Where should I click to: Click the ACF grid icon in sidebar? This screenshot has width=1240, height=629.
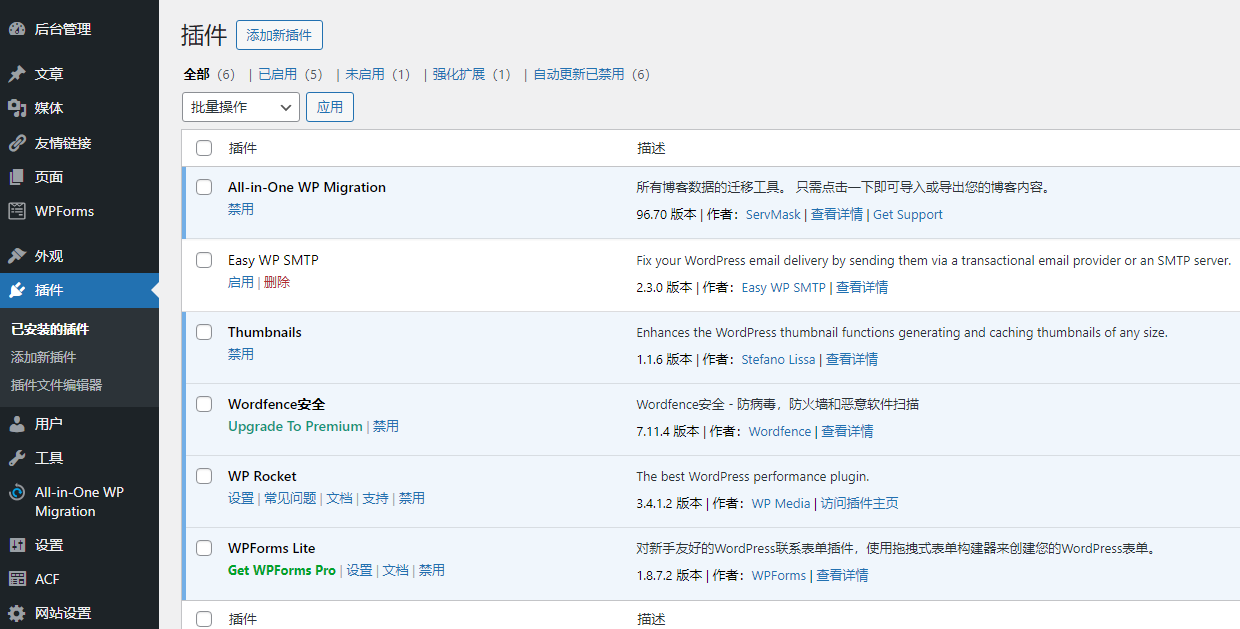pos(17,579)
